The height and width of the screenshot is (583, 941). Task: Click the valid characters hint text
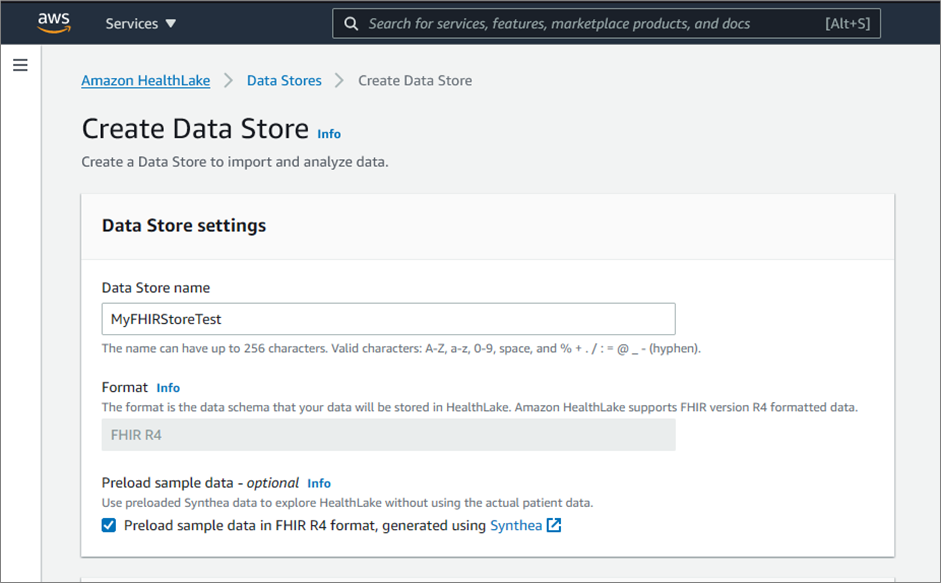[401, 348]
